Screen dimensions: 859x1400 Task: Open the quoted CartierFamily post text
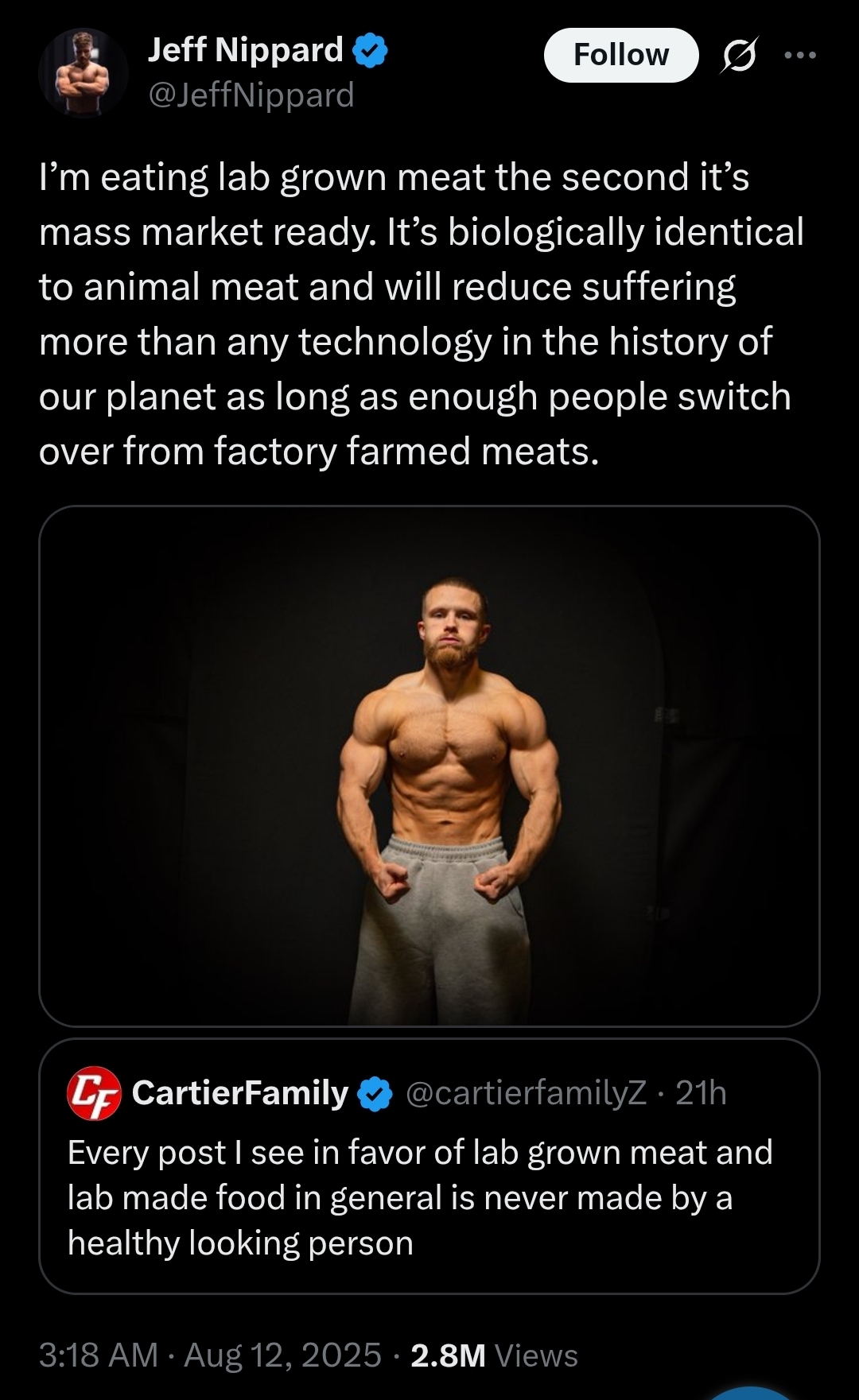(420, 1197)
